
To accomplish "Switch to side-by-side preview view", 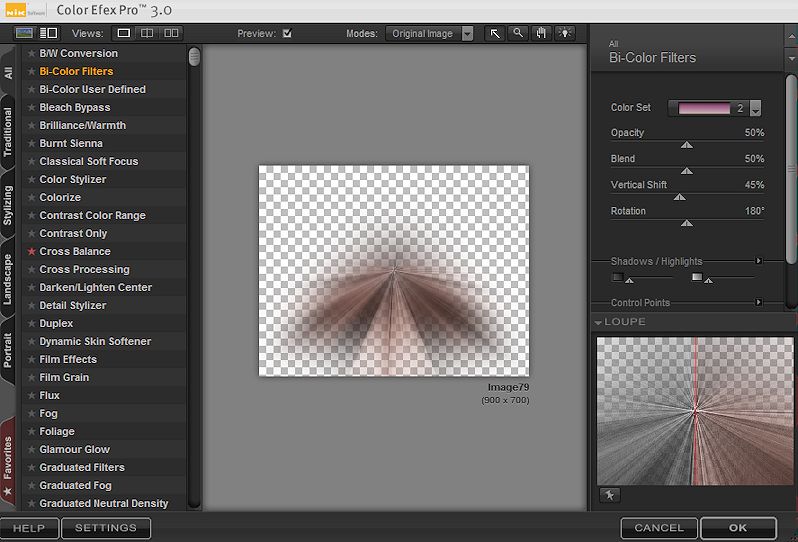I will click(170, 33).
